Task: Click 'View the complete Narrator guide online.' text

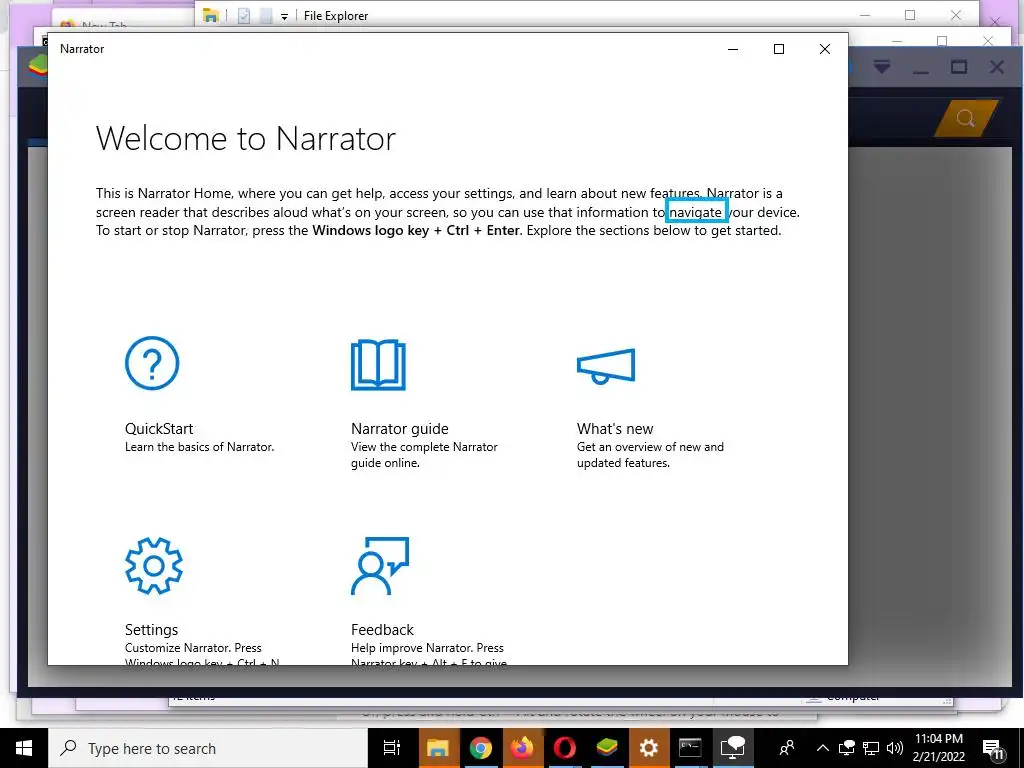Action: [424, 455]
